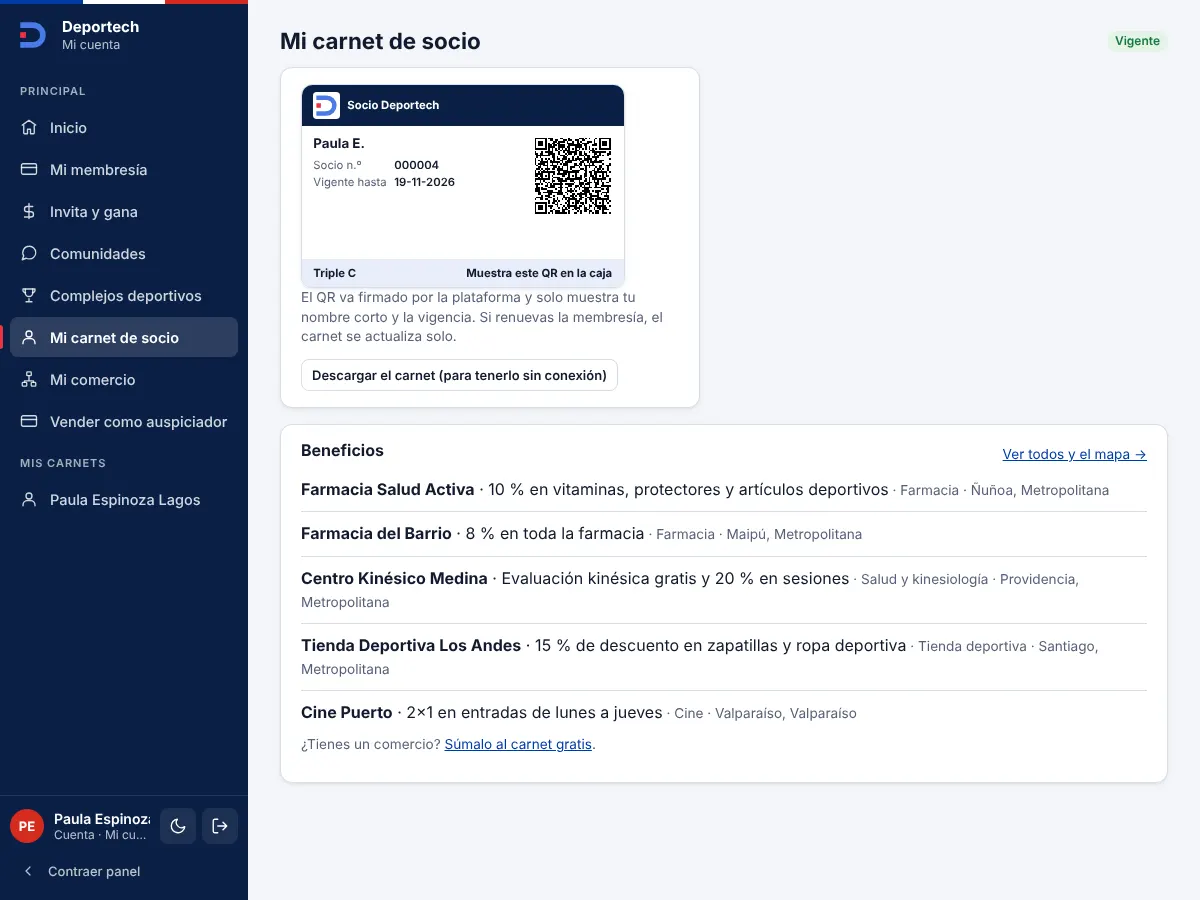Screen dimensions: 1200x900
Task: Click the Vigente status badge
Action: click(x=1137, y=41)
